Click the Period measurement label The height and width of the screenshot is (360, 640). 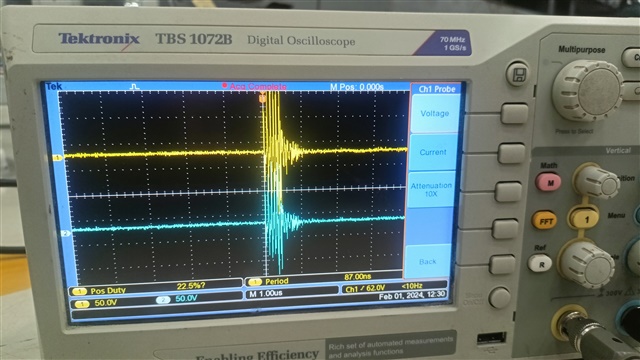(x=277, y=281)
